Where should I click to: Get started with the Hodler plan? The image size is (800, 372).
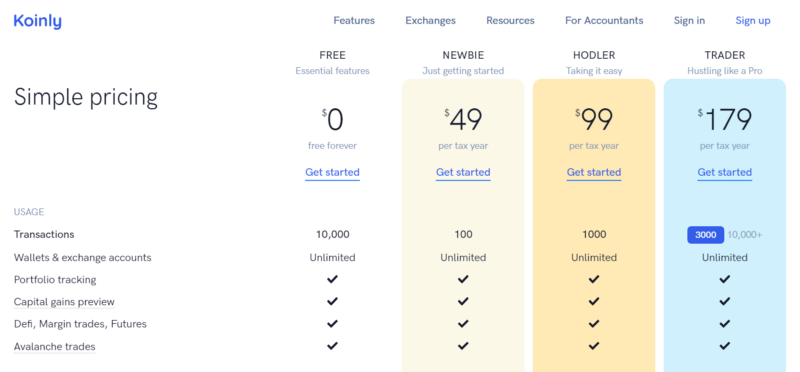coord(594,172)
